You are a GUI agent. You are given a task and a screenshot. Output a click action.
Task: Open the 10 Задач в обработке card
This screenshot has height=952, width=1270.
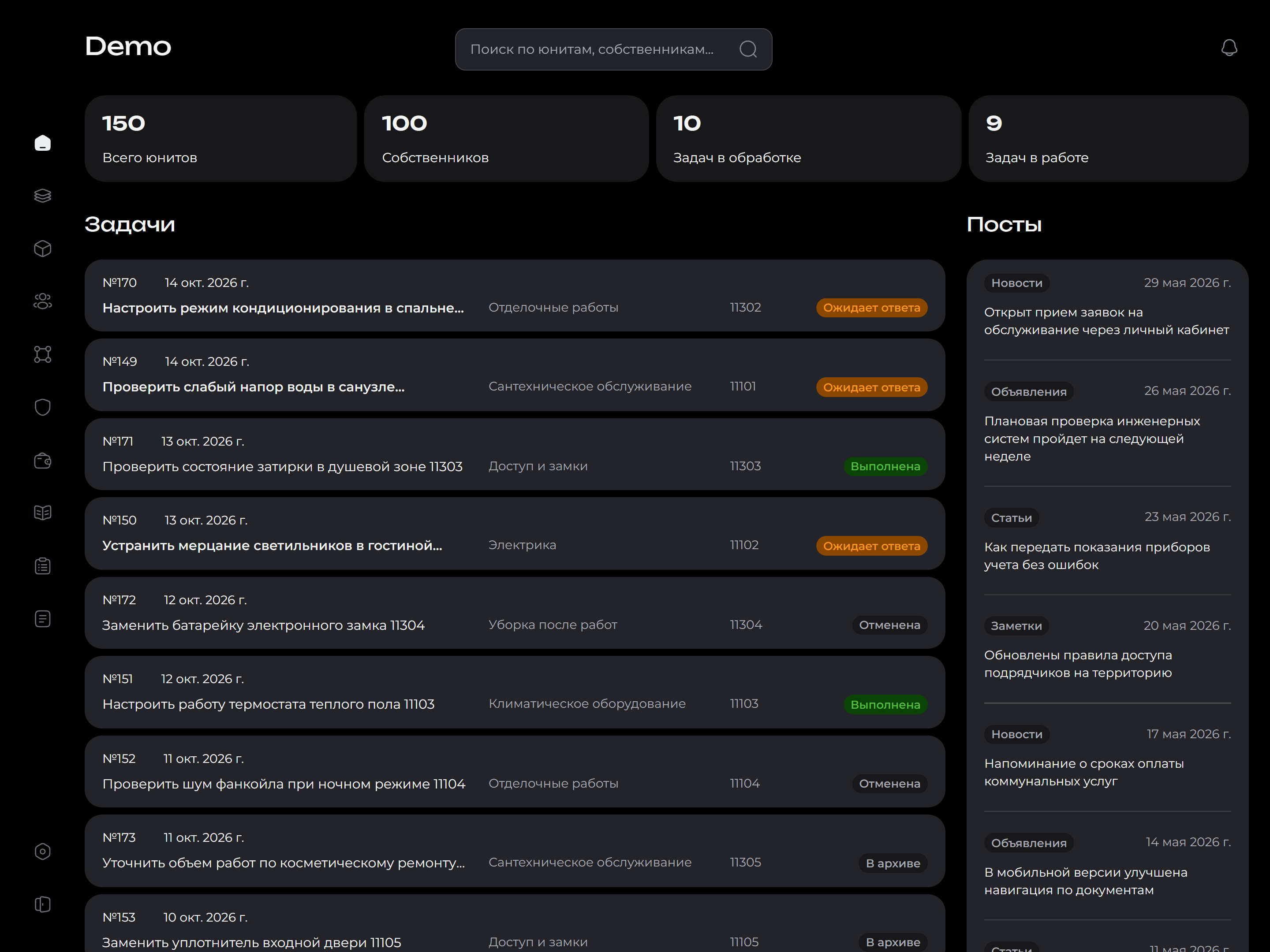[x=808, y=139]
